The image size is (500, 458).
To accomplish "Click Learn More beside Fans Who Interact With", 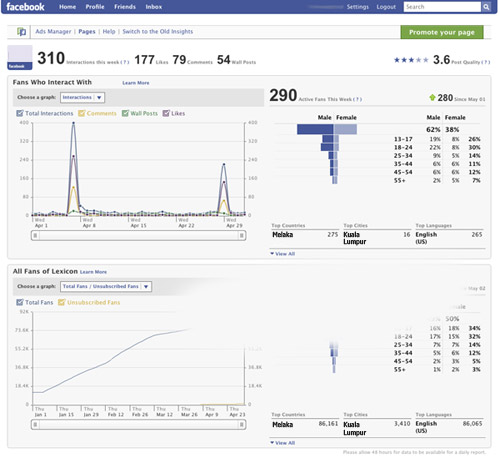I will (136, 83).
